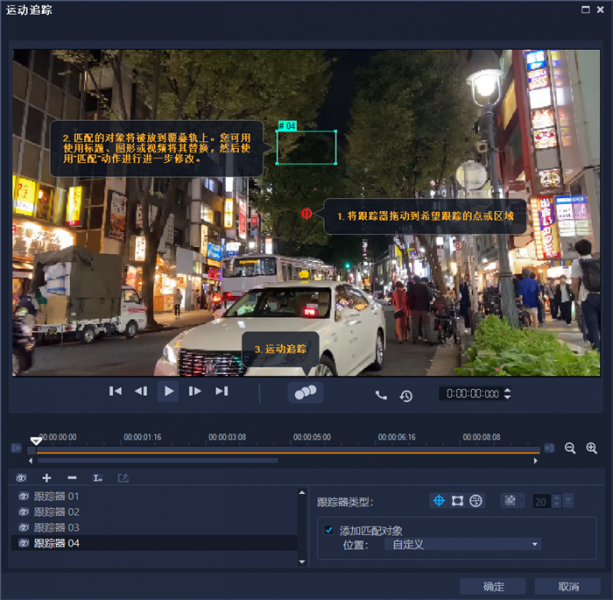Toggle visibility of all trackers

click(x=22, y=478)
